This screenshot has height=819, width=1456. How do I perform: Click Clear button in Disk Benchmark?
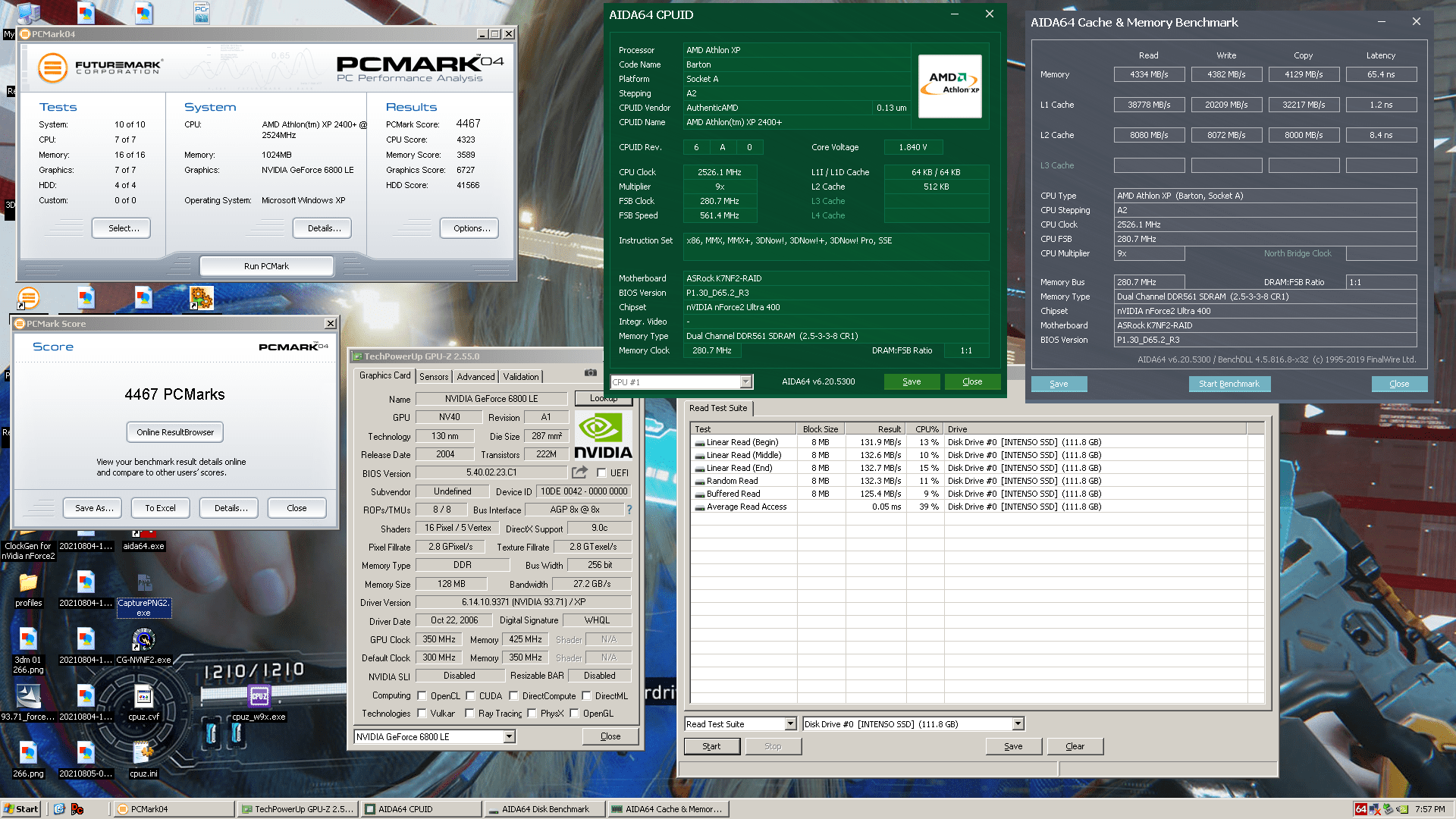click(1075, 746)
